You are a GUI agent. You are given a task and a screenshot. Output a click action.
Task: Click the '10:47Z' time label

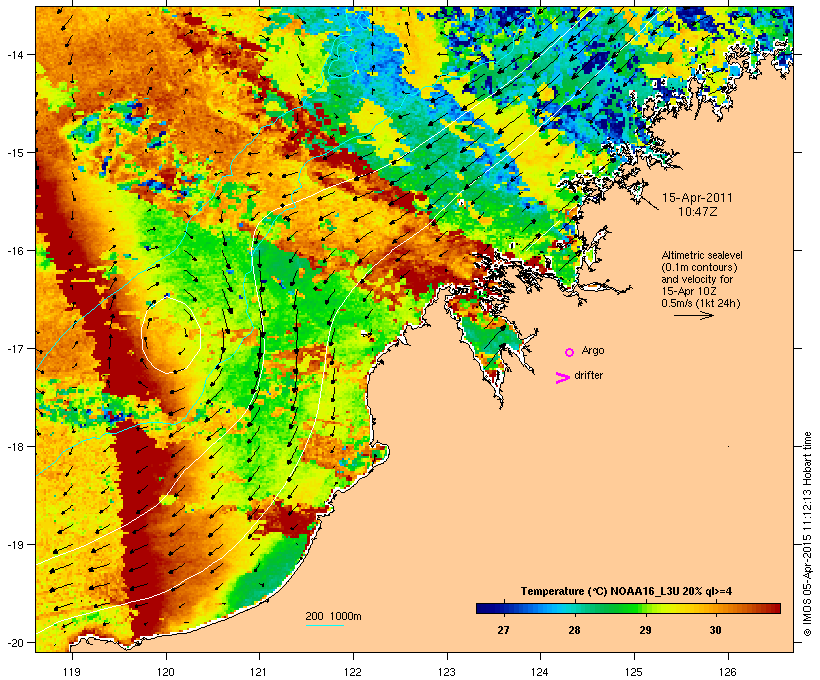pyautogui.click(x=697, y=212)
